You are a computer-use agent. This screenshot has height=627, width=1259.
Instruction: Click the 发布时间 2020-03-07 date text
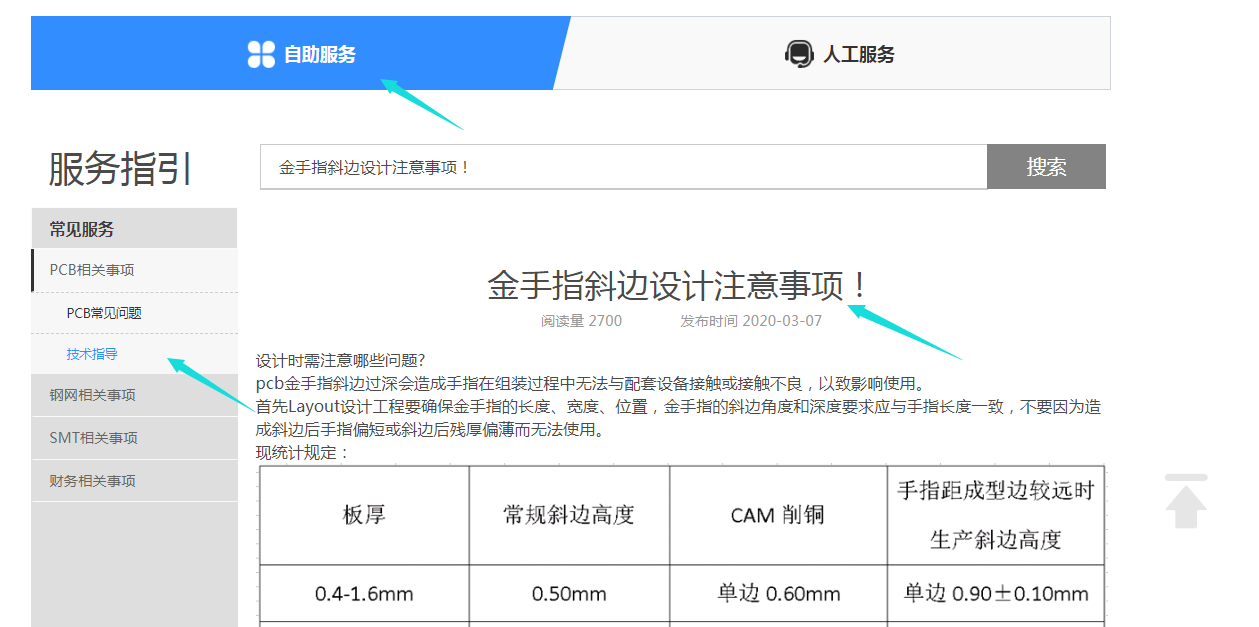[x=750, y=321]
